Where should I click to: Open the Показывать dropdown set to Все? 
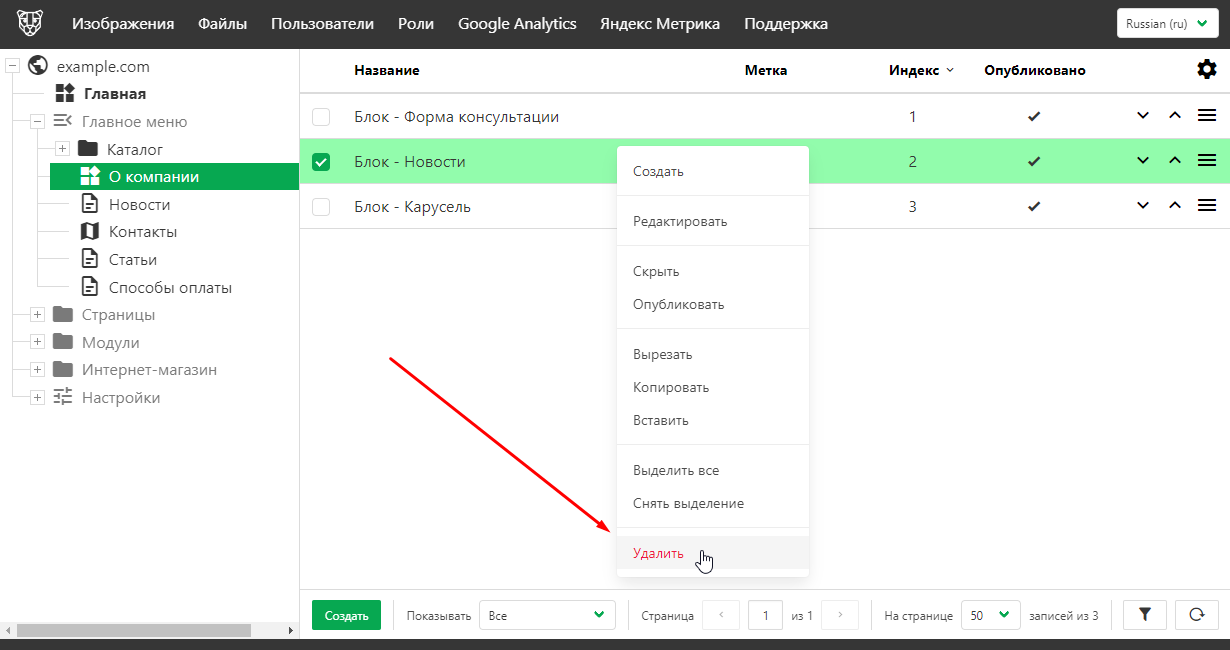[x=547, y=615]
